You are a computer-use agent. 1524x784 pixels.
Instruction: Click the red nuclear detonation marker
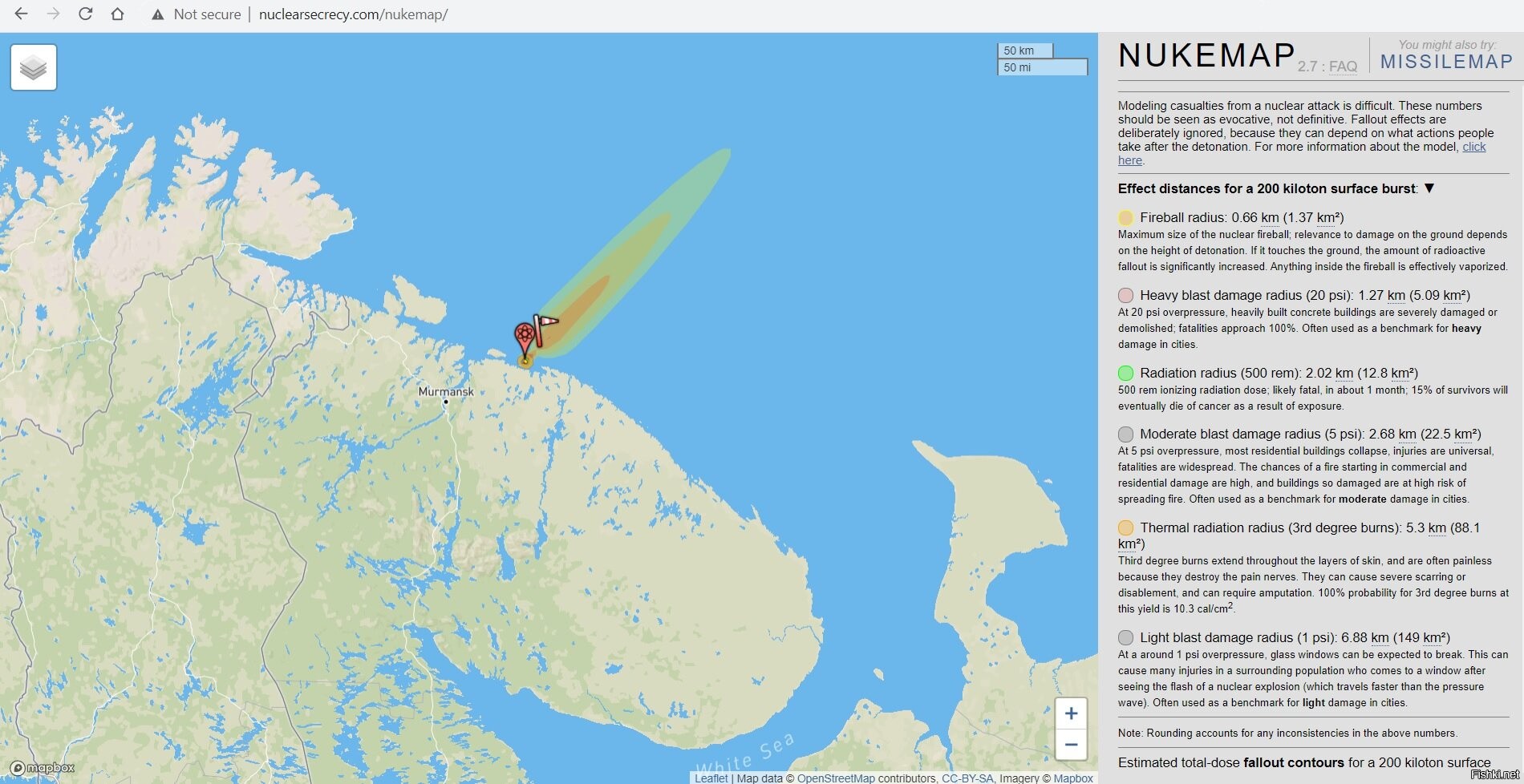coord(525,337)
